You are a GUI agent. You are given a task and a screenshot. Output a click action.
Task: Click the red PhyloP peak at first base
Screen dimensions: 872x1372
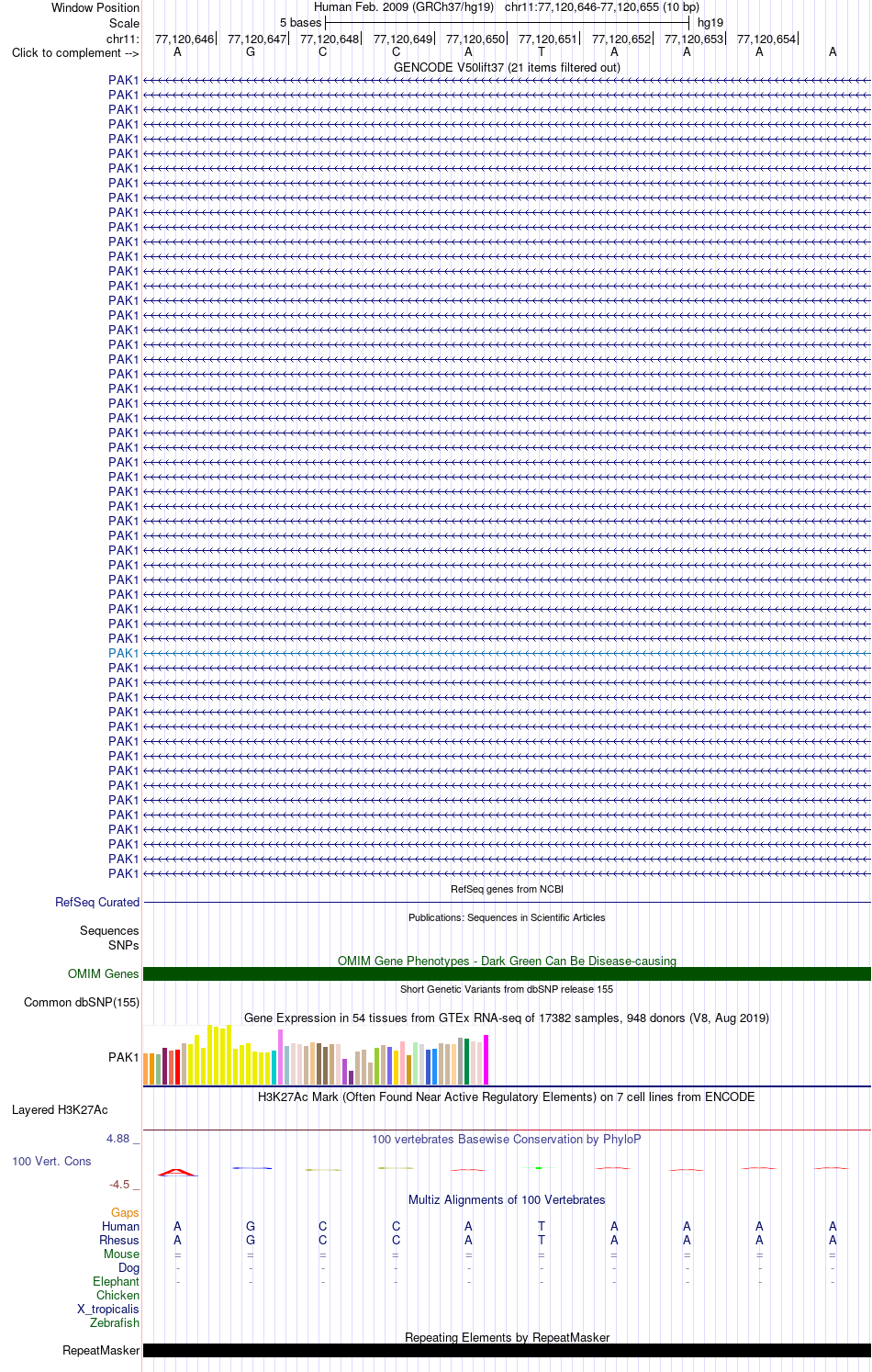click(176, 1172)
